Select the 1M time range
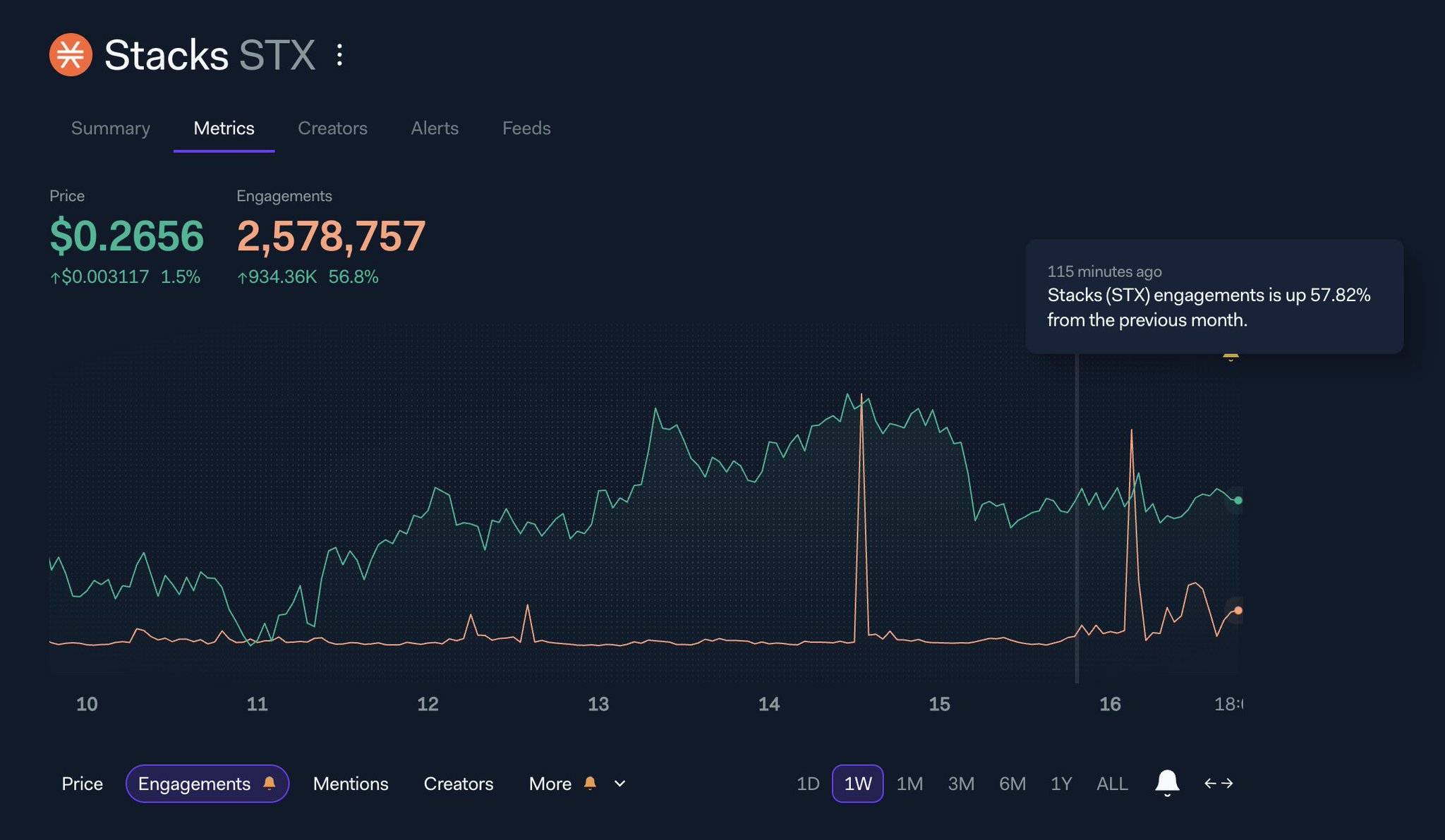The height and width of the screenshot is (840, 1445). tap(909, 784)
